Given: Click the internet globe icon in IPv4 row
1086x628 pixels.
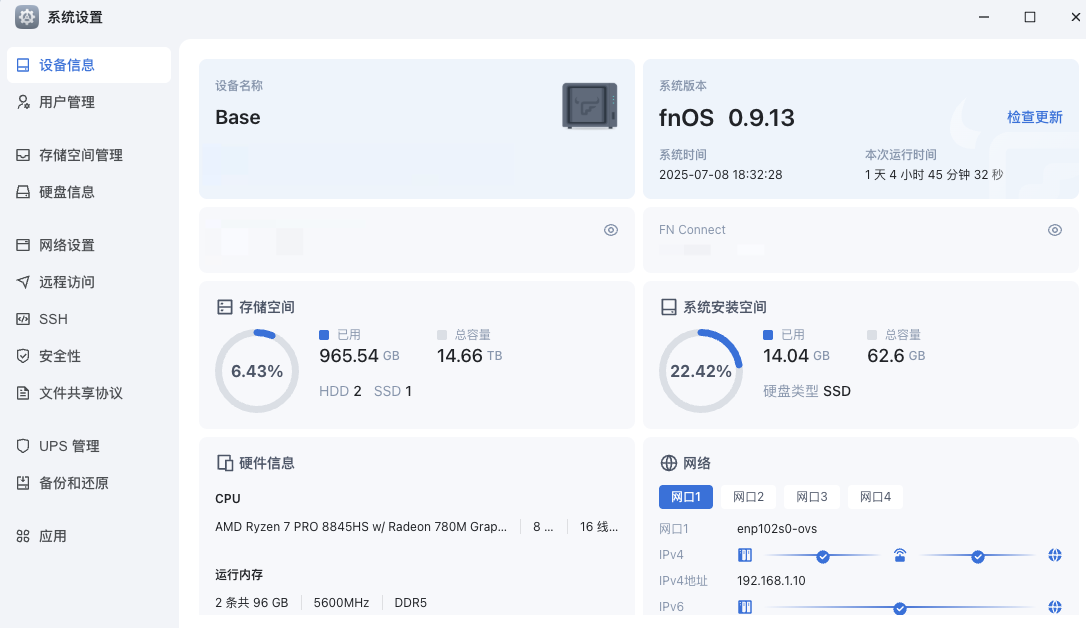Looking at the screenshot, I should pyautogui.click(x=1054, y=555).
